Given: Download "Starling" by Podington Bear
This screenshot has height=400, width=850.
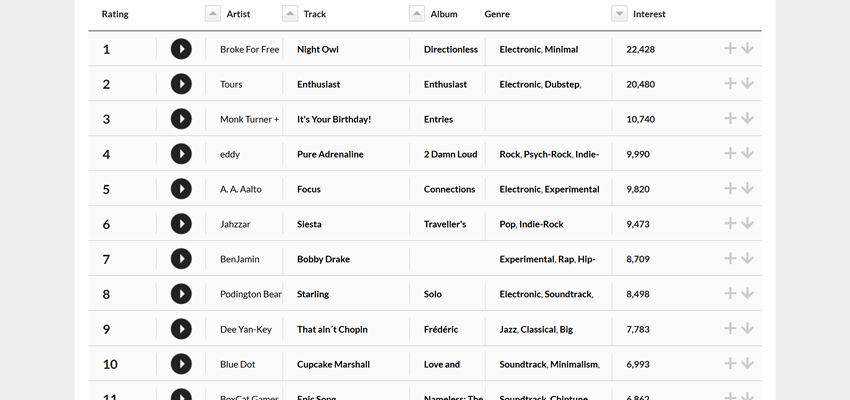Looking at the screenshot, I should [747, 293].
